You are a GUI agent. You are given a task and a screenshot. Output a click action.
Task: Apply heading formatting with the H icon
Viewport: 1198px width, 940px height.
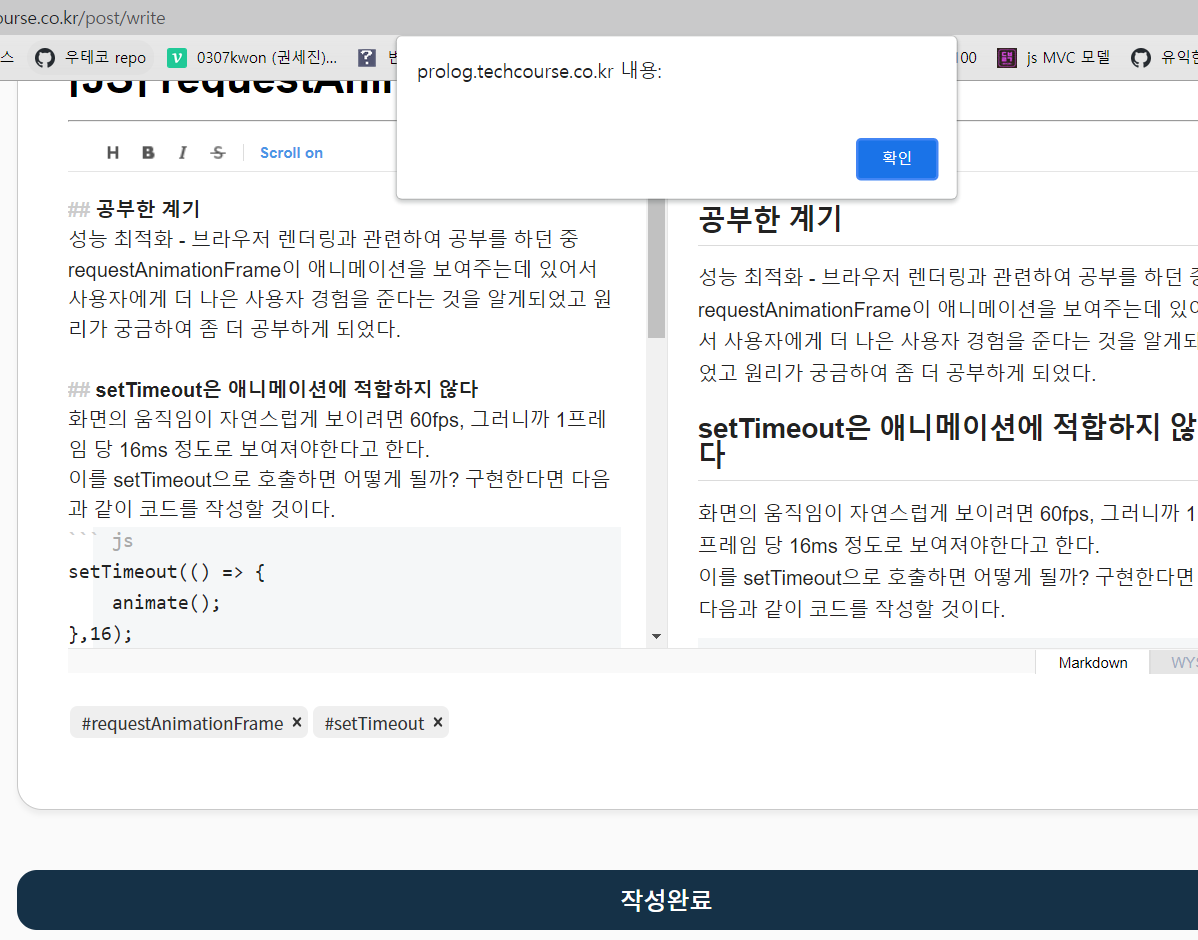(x=112, y=152)
